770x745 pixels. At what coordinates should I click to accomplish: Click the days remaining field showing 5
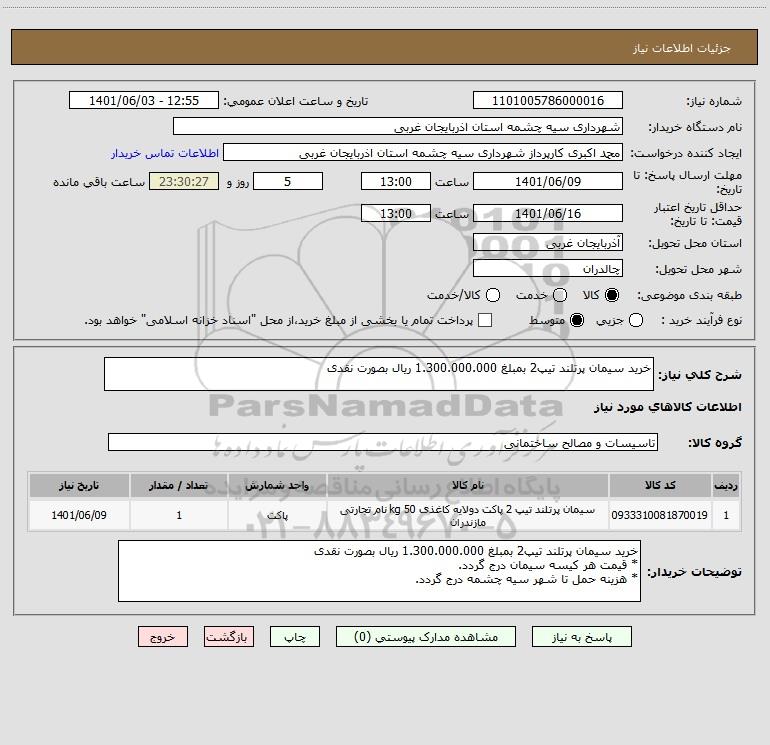point(288,181)
